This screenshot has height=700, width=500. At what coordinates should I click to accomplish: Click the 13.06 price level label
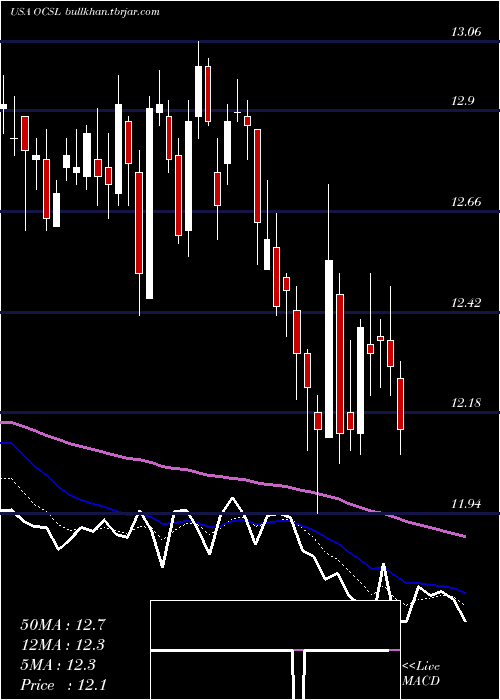(466, 32)
